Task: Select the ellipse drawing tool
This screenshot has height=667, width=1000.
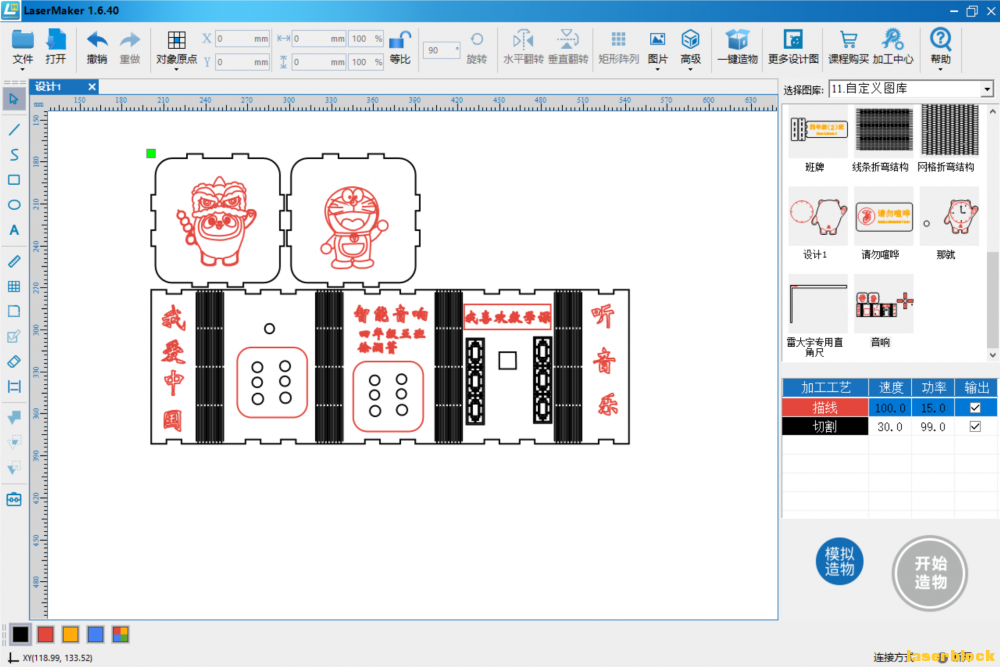Action: tap(14, 205)
